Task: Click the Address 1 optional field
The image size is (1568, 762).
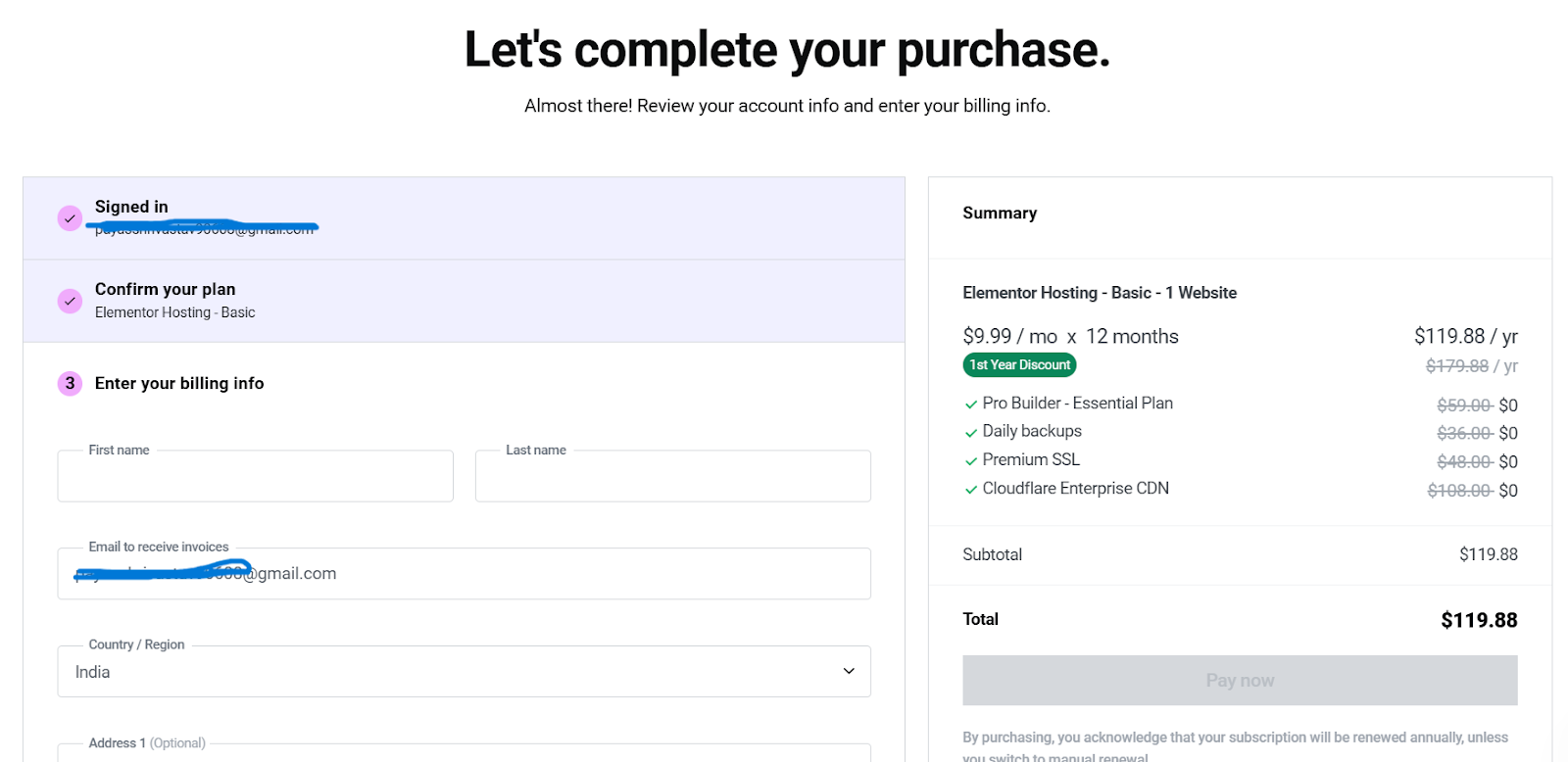Action: pos(464,752)
